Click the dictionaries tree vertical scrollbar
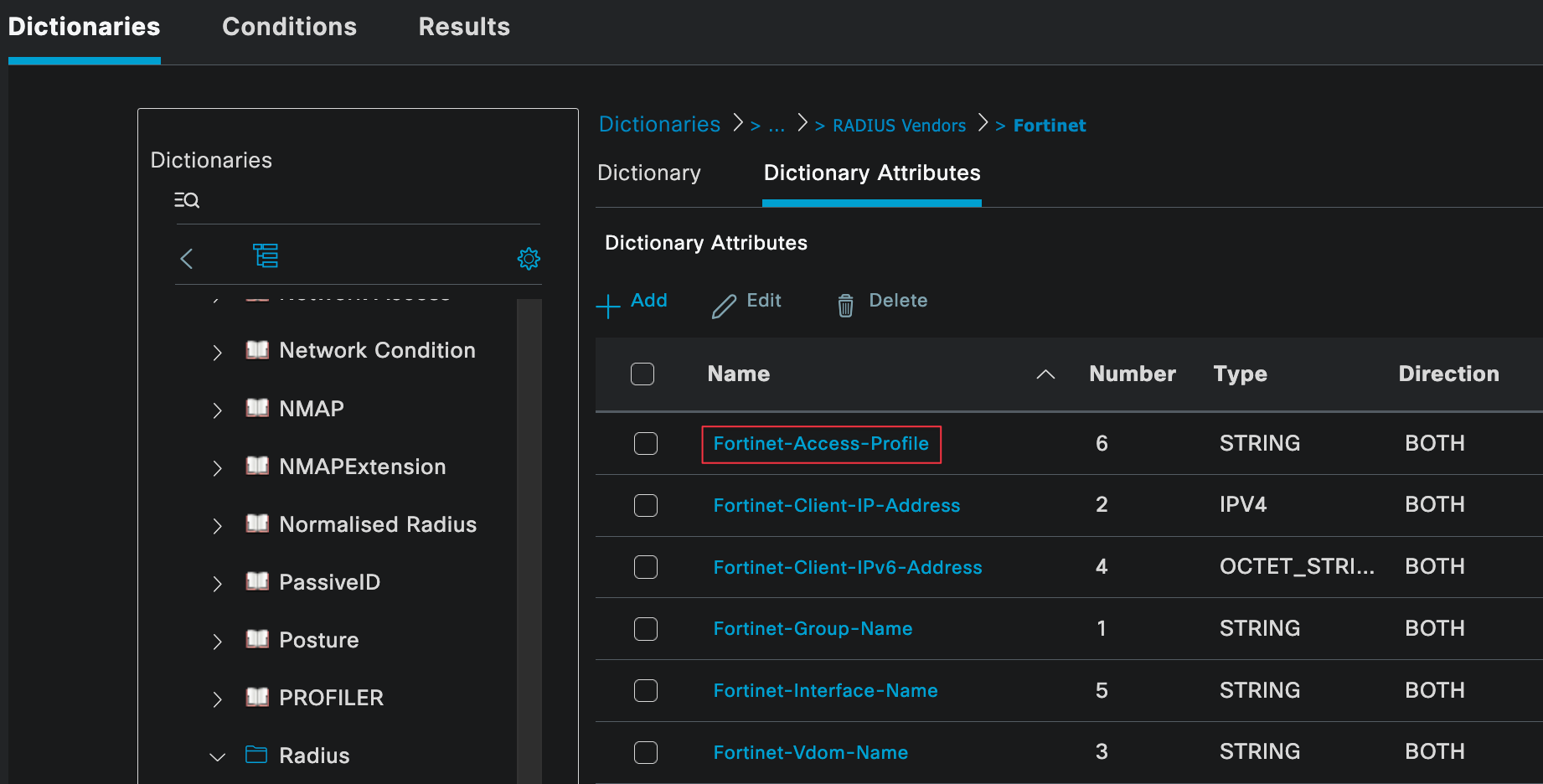The image size is (1543, 784). 529,536
